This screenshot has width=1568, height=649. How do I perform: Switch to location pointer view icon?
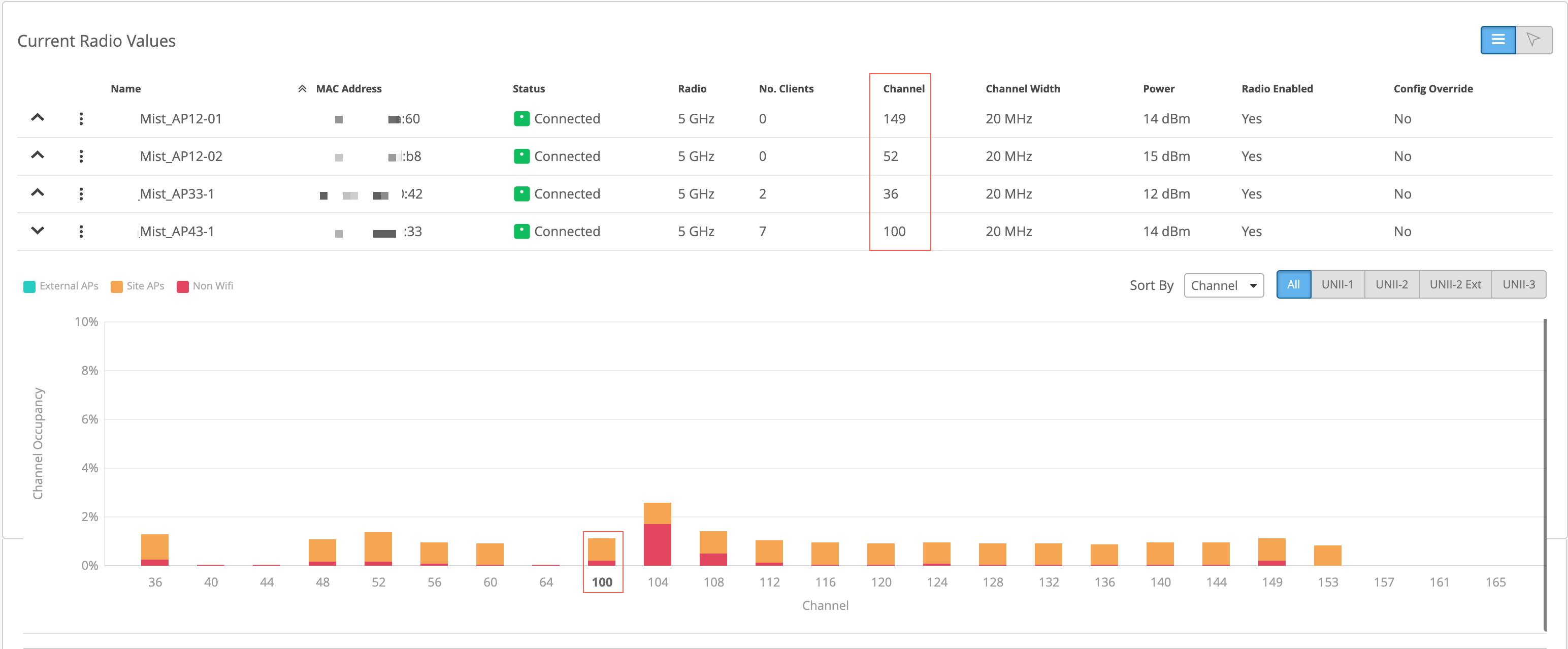pyautogui.click(x=1533, y=40)
